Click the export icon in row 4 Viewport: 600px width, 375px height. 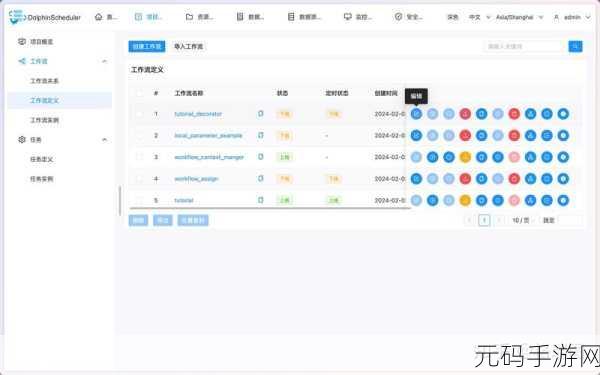click(547, 179)
